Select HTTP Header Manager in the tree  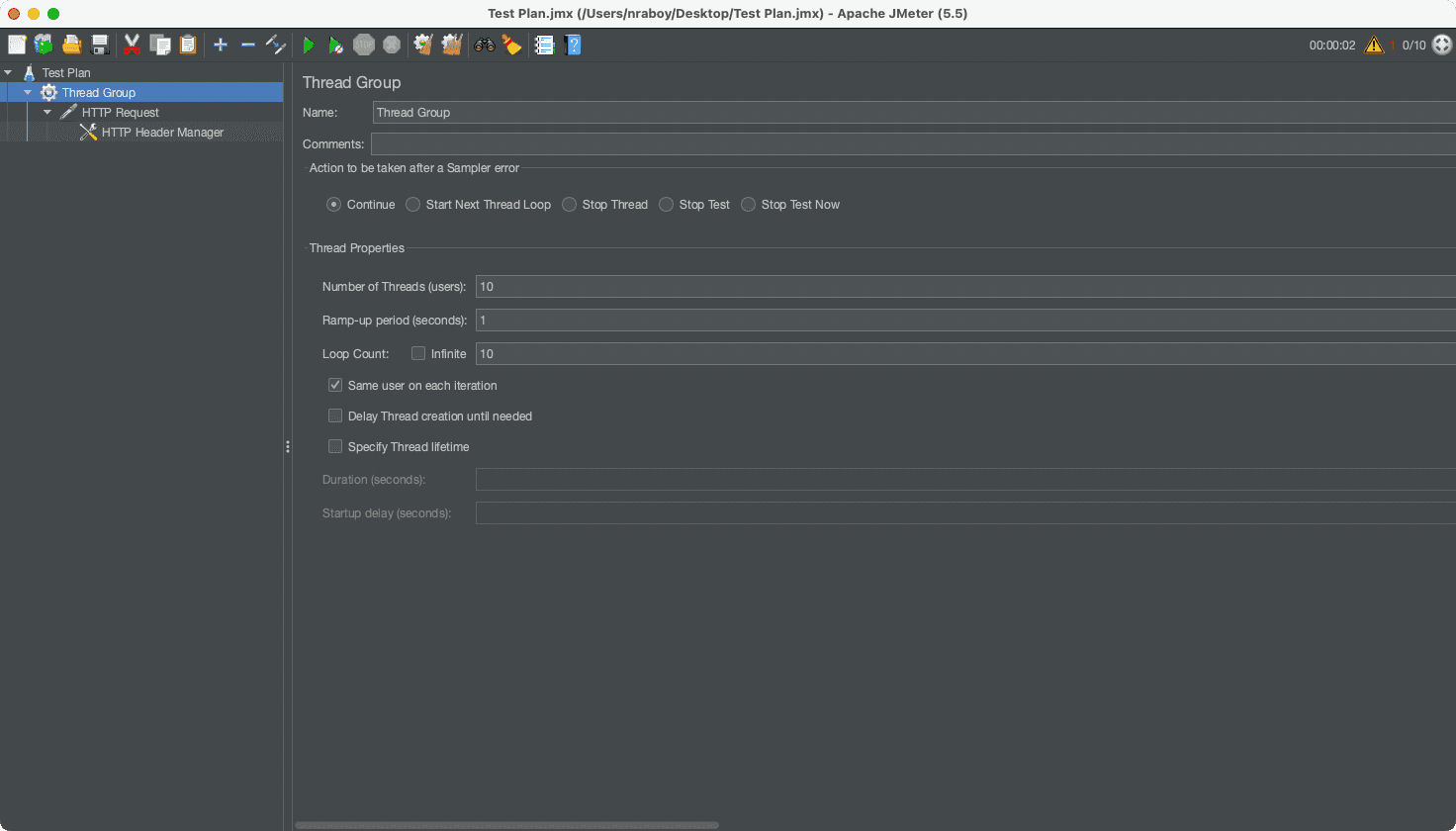click(x=162, y=133)
